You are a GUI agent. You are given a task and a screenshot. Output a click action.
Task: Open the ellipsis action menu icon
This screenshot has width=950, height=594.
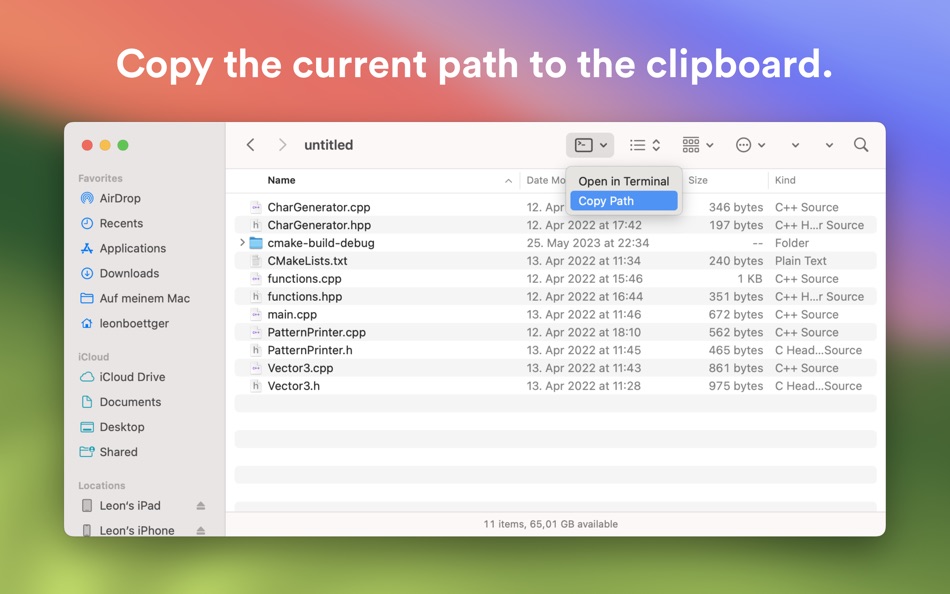(x=743, y=145)
